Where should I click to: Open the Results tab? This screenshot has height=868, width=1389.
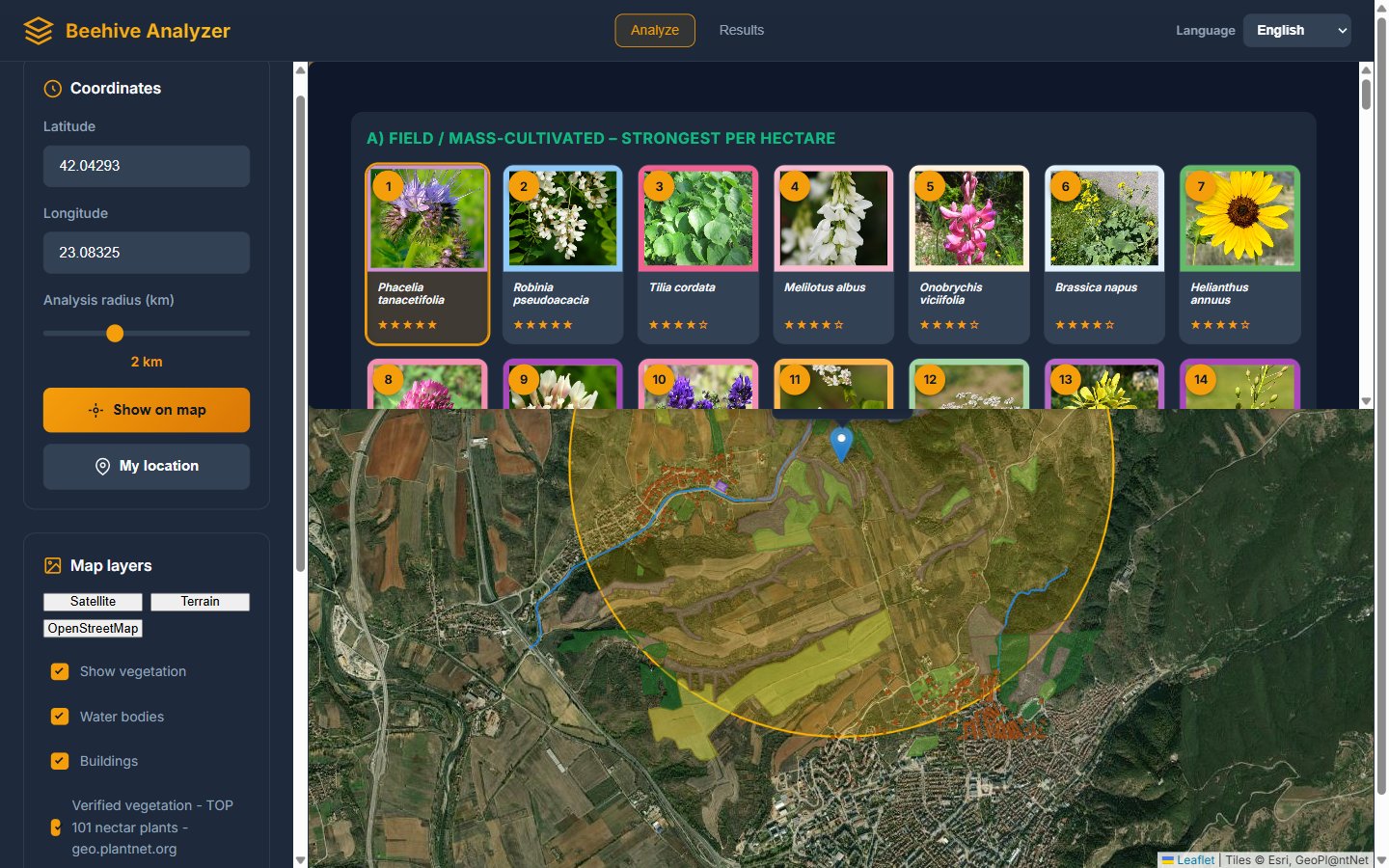[742, 31]
